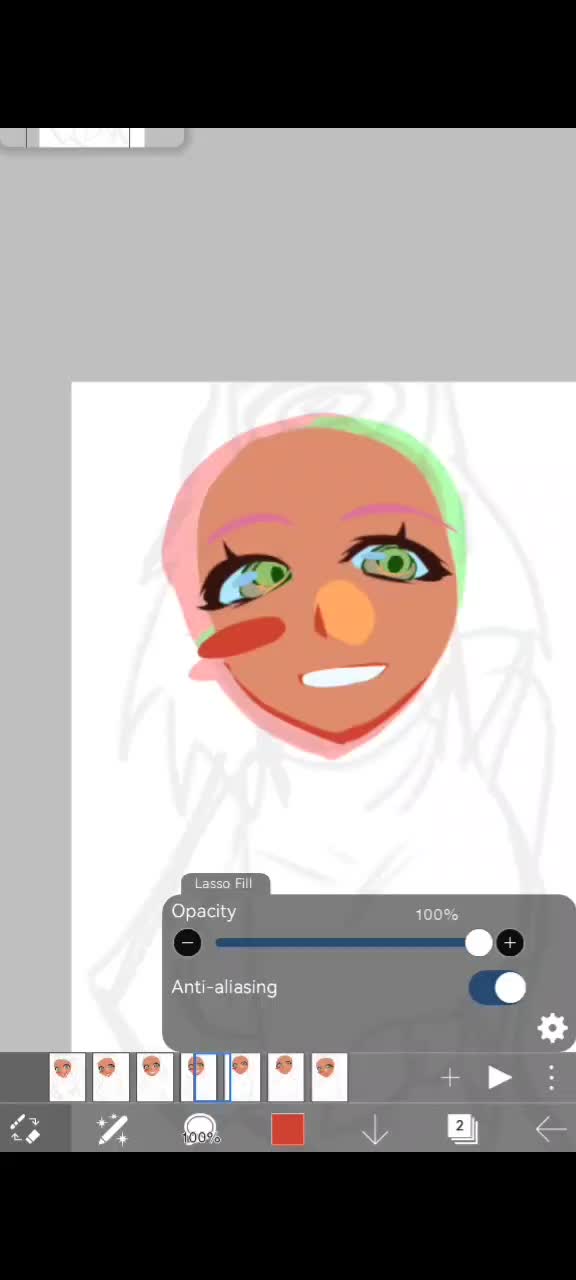Click the Lasso Fill tab label
Viewport: 576px width, 1280px height.
point(224,883)
